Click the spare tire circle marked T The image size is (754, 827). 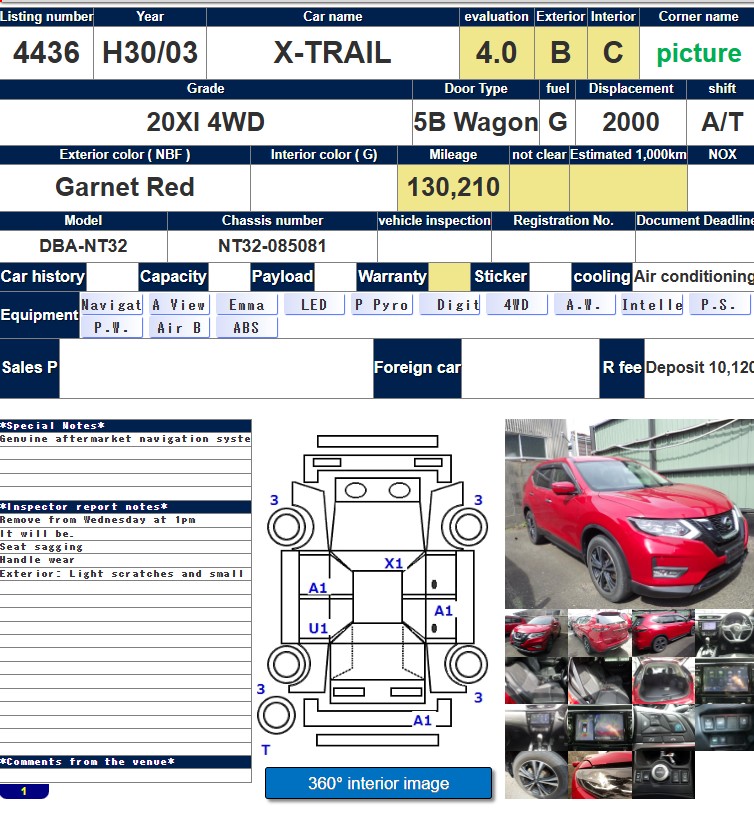pos(276,715)
